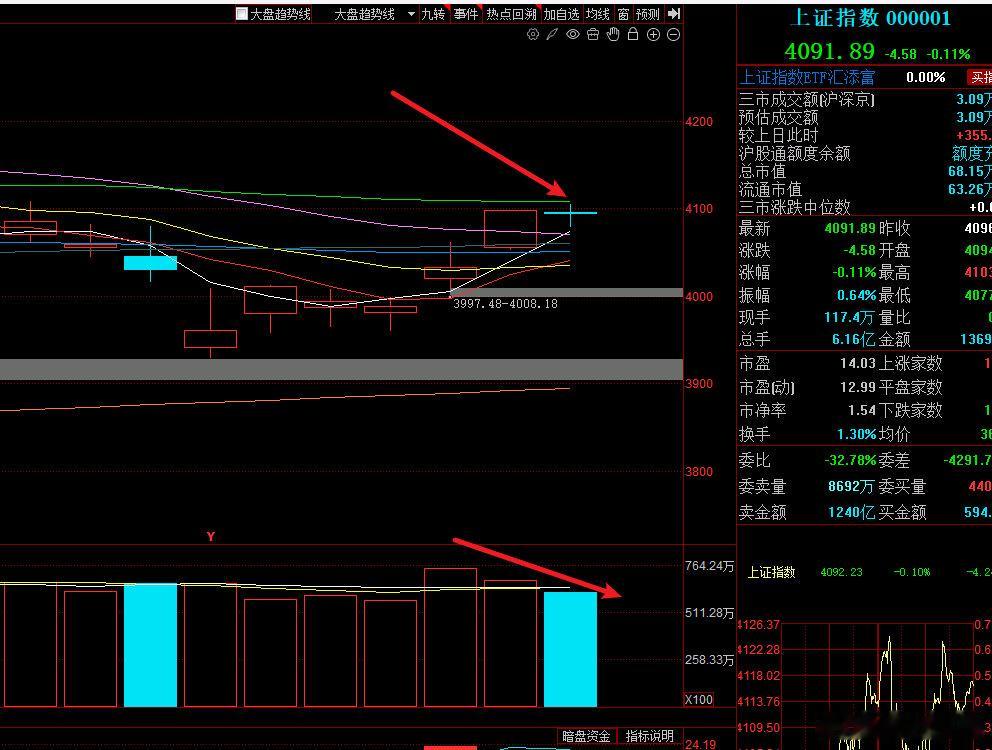
Task: Click the 买 button next to ETF
Action: (x=980, y=77)
